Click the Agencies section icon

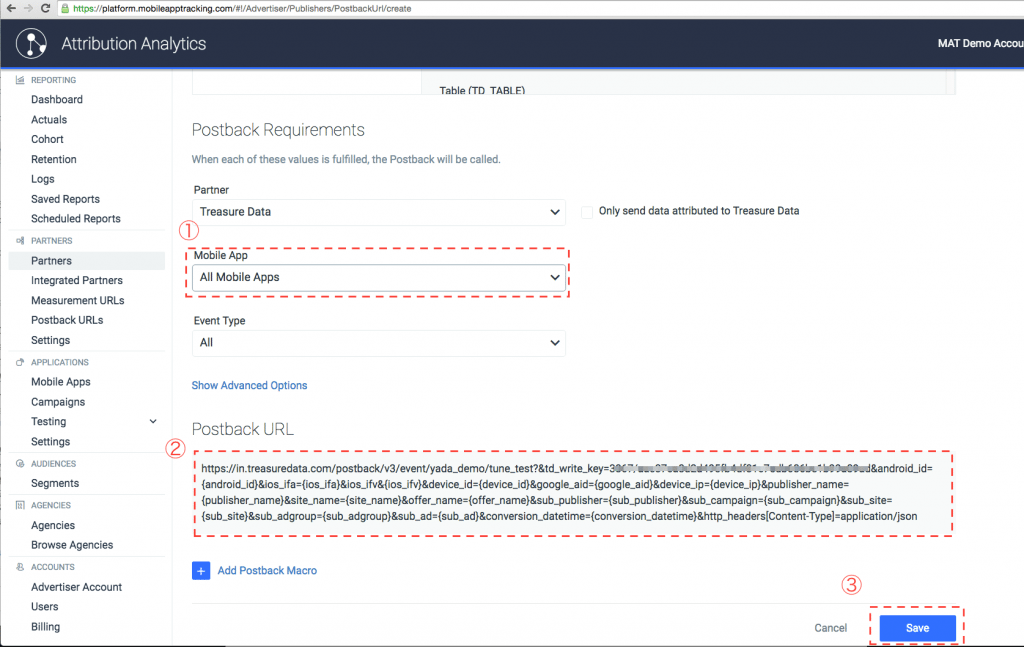[20, 505]
